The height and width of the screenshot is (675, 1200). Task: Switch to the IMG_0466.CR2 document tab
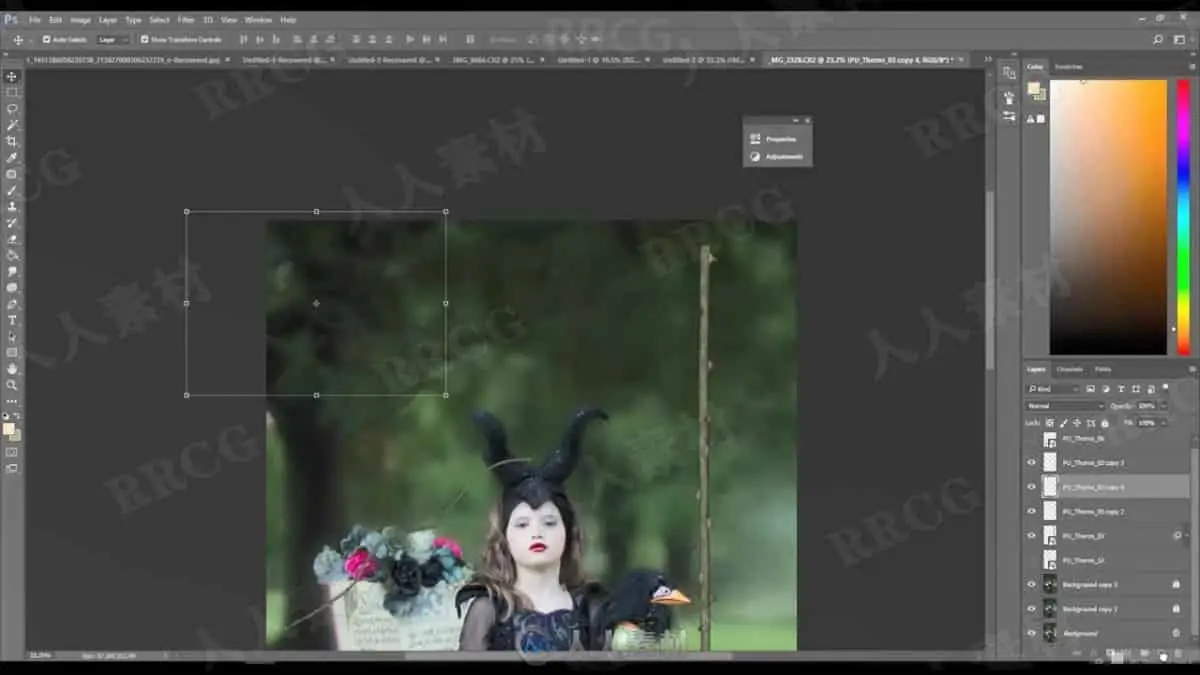pos(496,60)
